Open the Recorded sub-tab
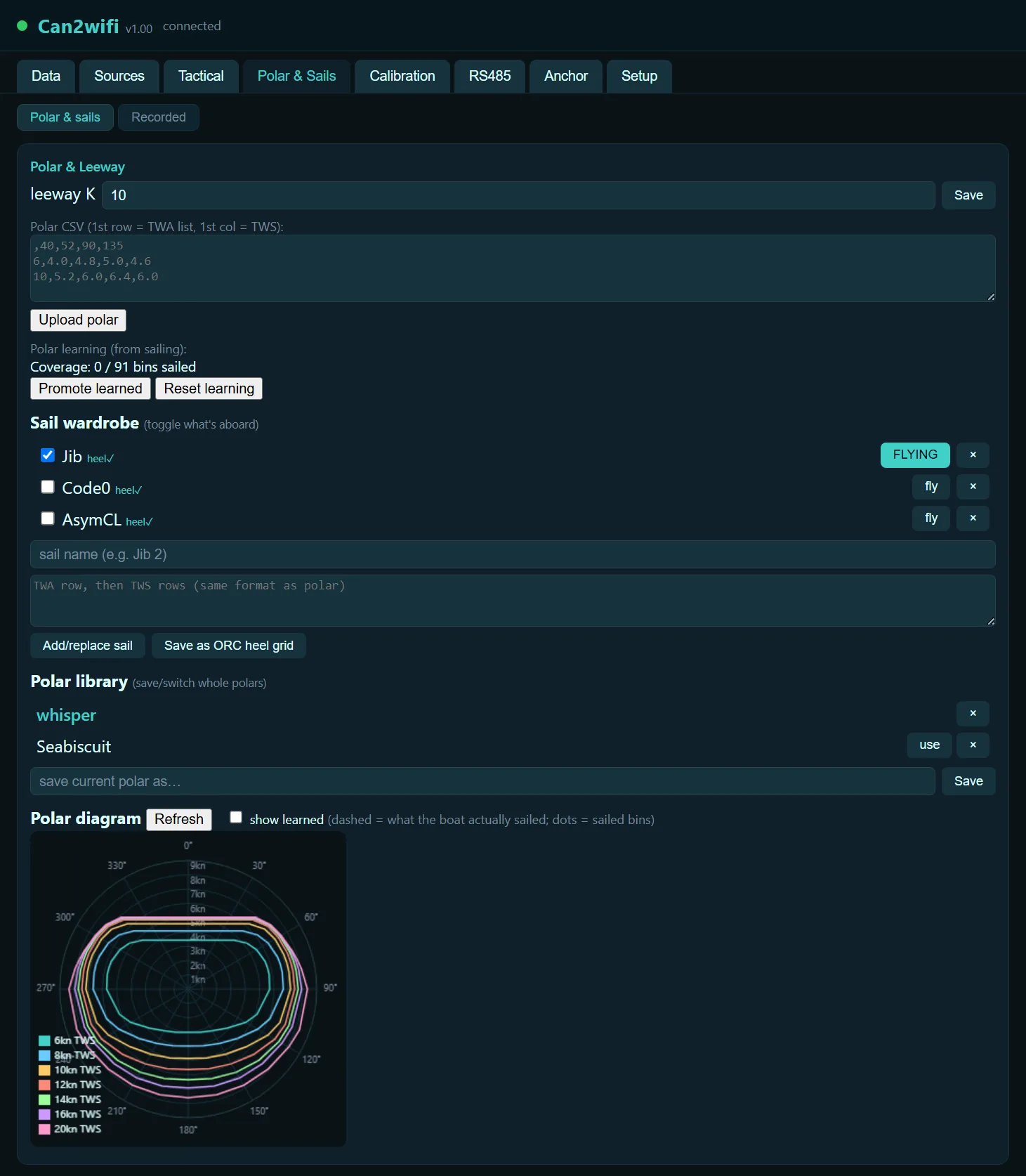Screen dimensions: 1026x1176 coord(159,117)
